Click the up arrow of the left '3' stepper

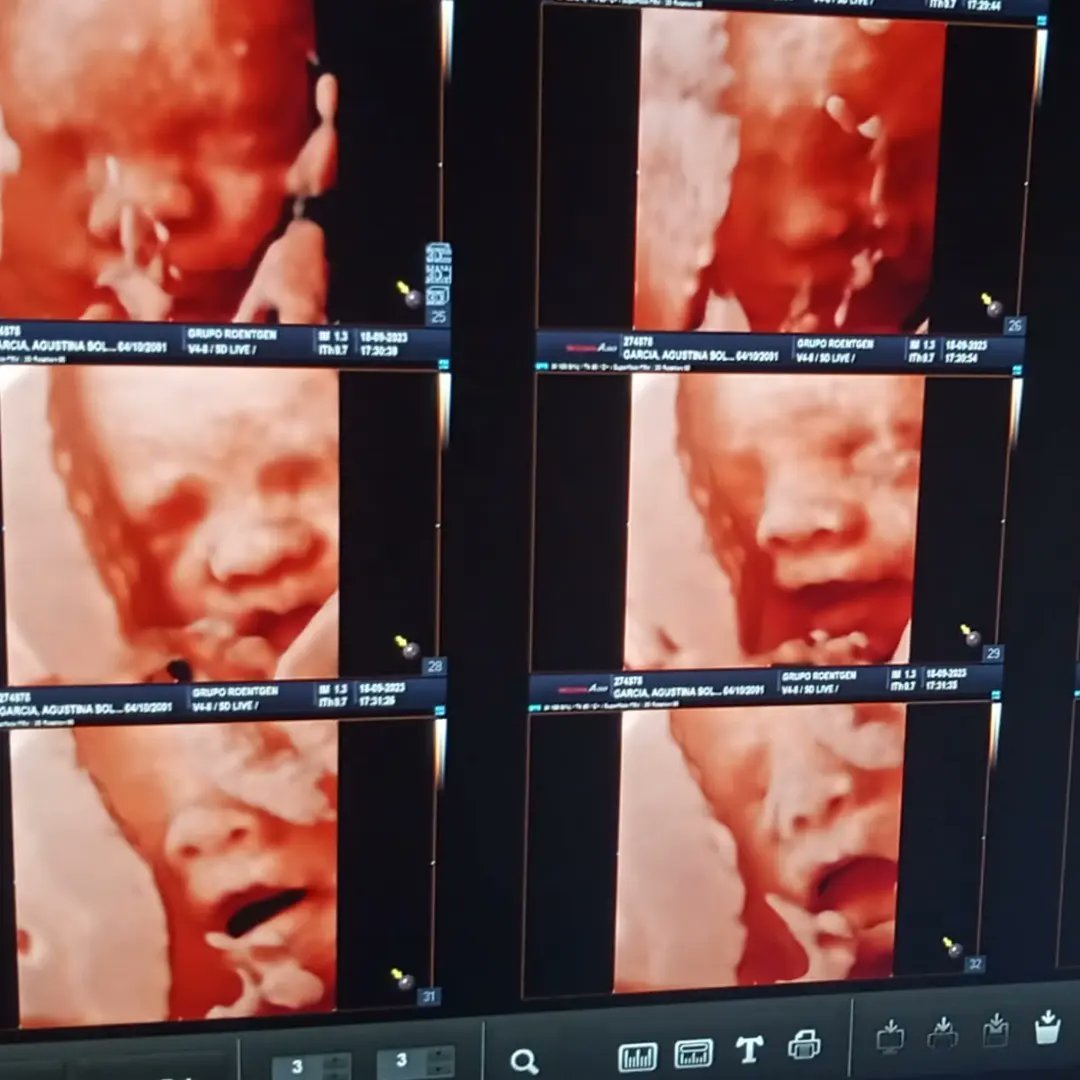point(337,1061)
